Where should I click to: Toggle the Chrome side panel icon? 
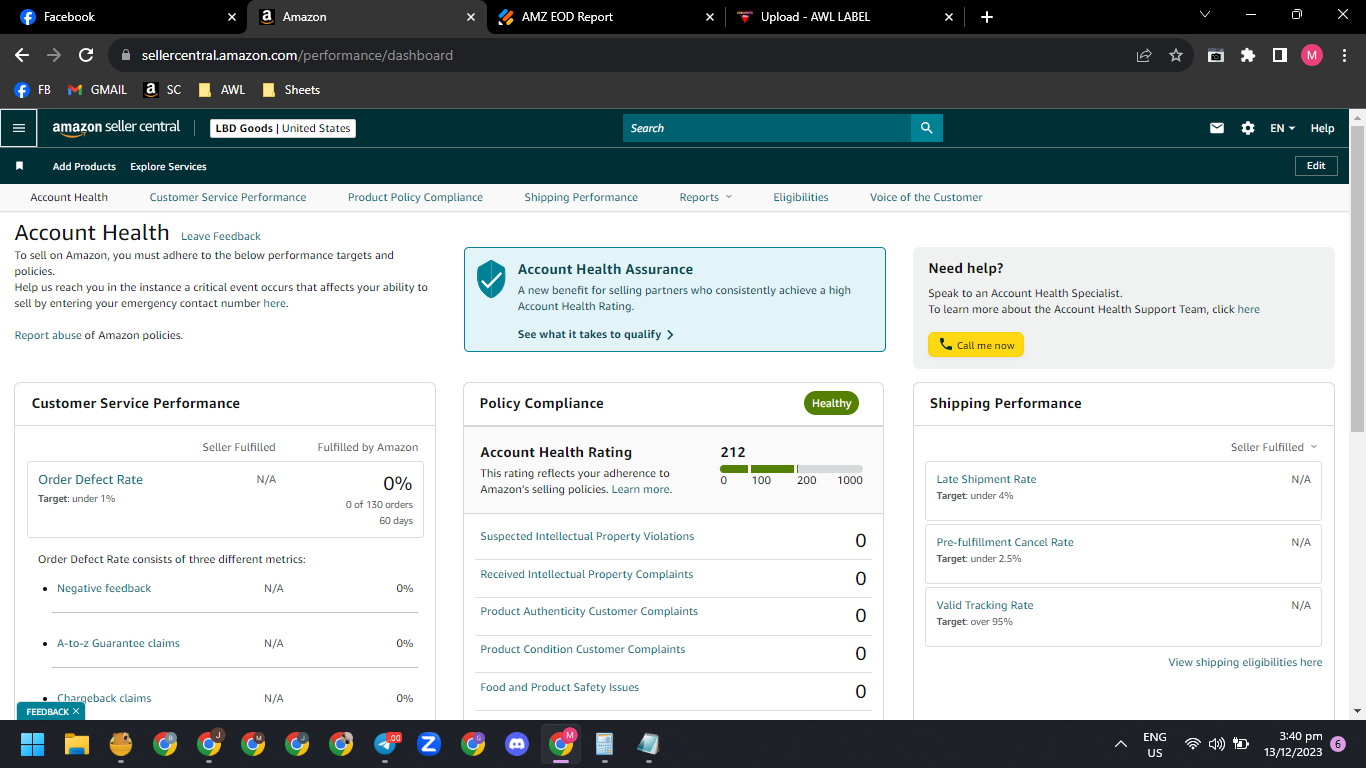click(1280, 55)
